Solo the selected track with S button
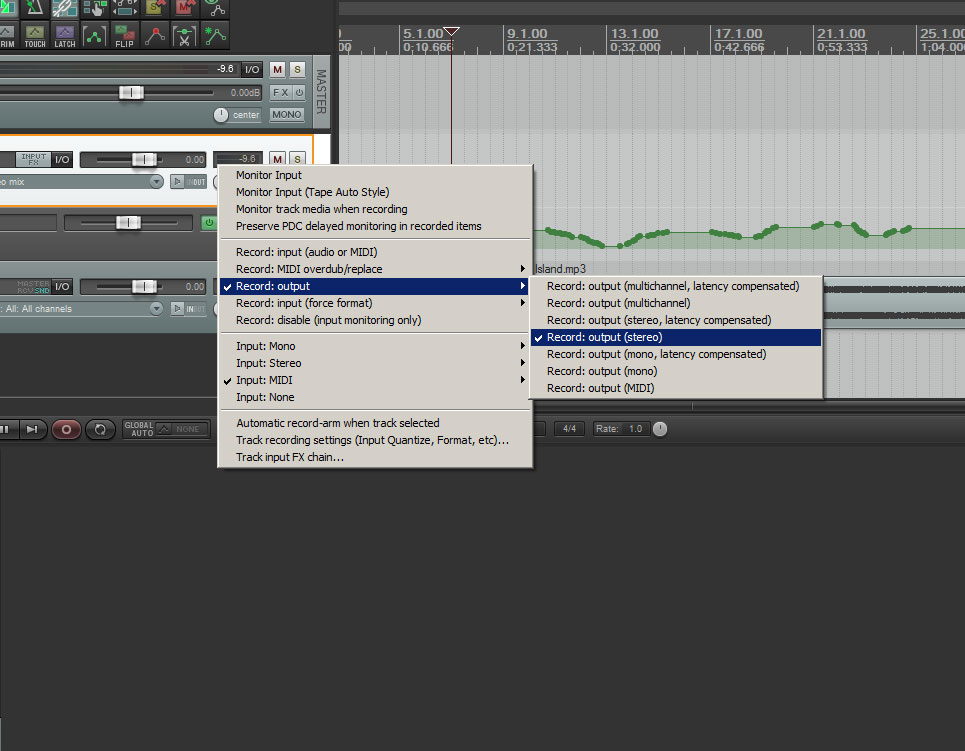Image resolution: width=965 pixels, height=751 pixels. pyautogui.click(x=297, y=159)
